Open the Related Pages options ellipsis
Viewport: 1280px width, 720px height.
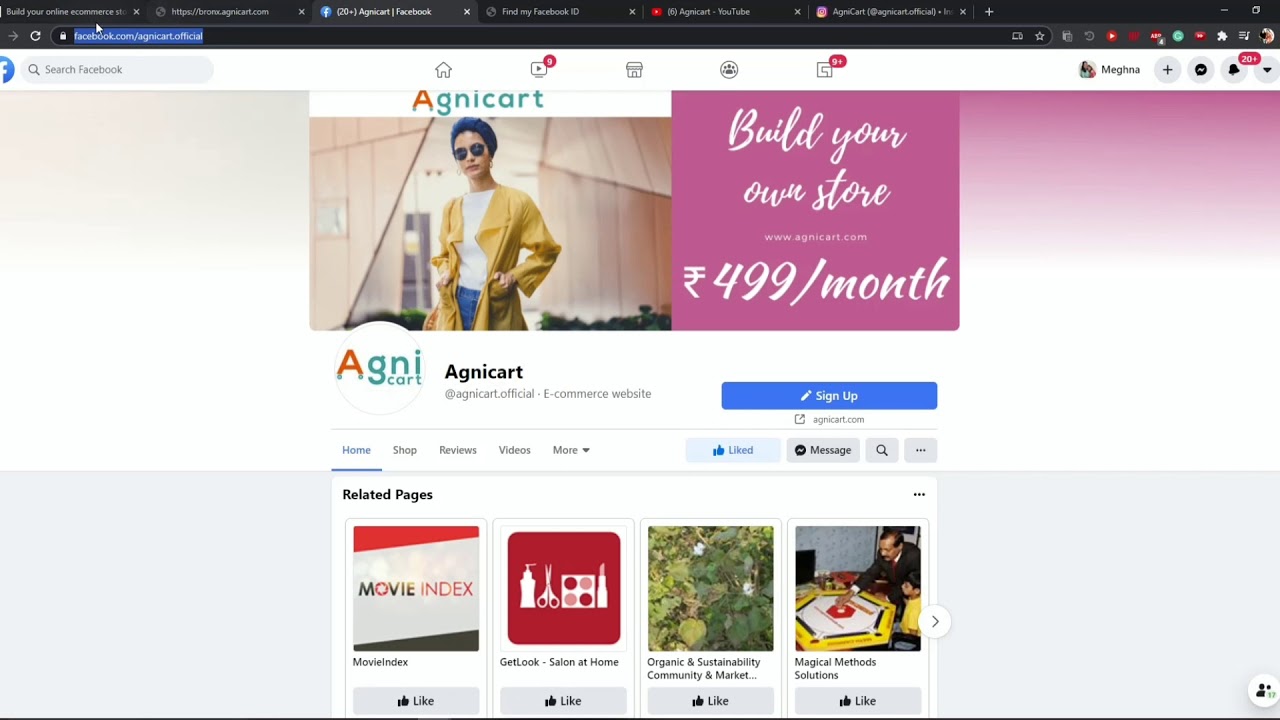tap(919, 495)
